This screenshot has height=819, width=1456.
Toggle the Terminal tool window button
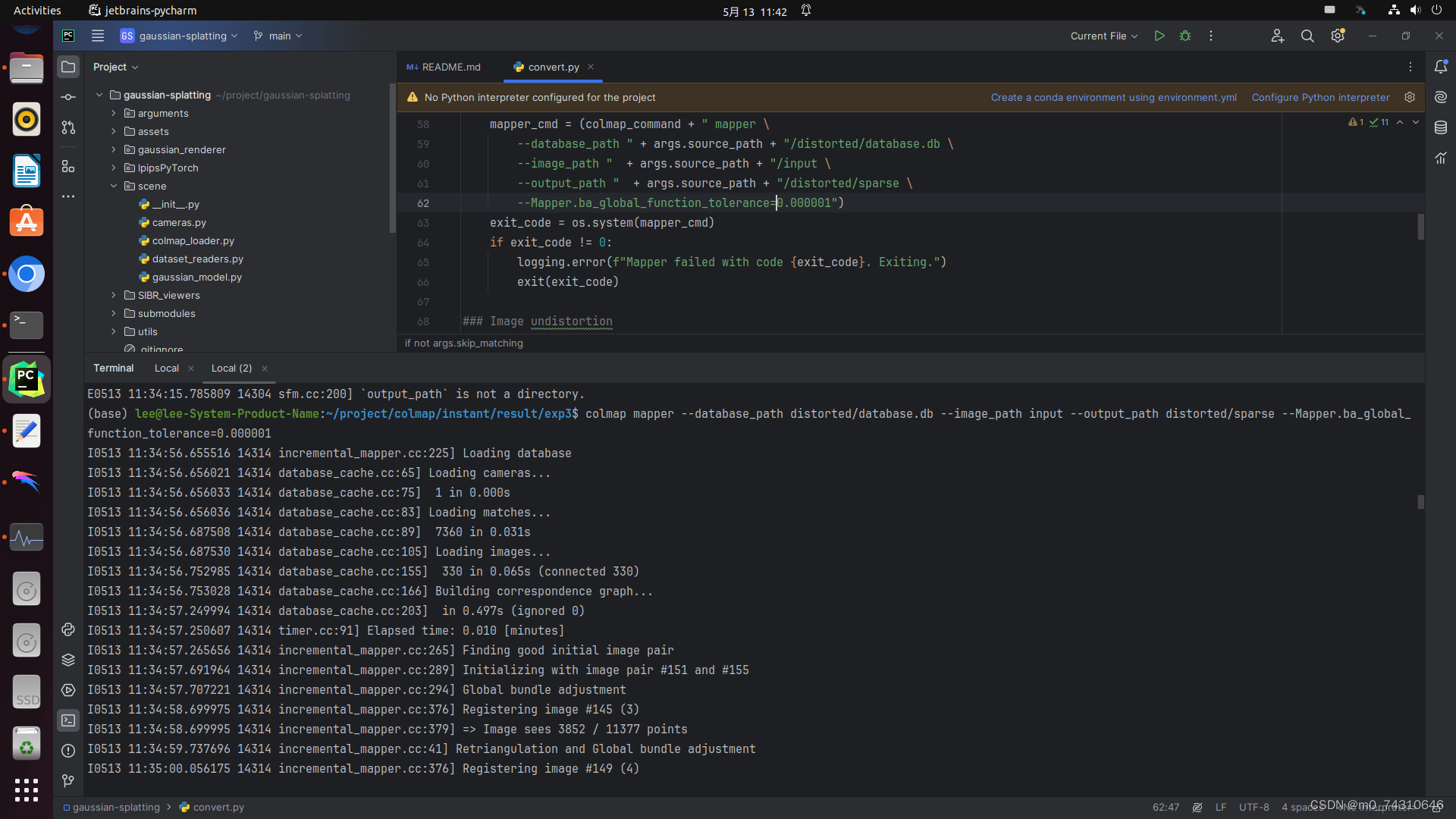tap(68, 720)
